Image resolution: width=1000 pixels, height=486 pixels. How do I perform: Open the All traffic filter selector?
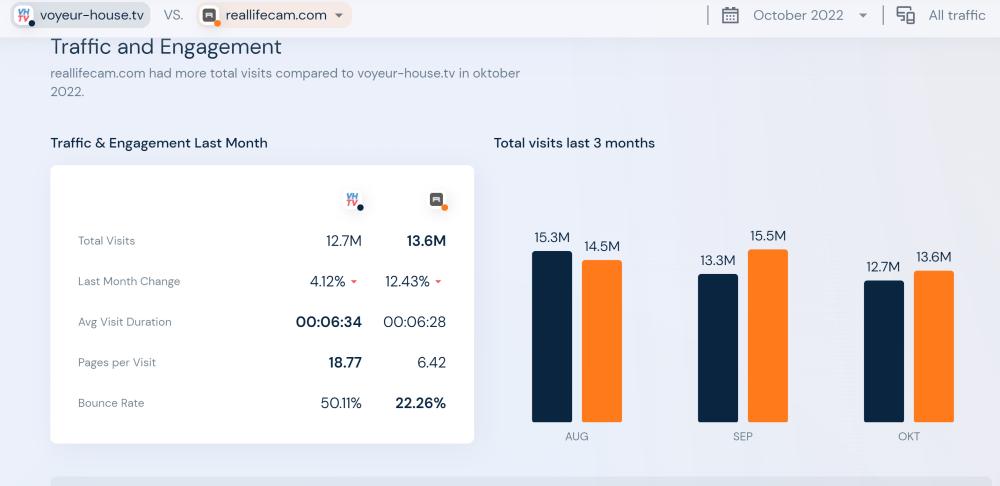click(956, 15)
